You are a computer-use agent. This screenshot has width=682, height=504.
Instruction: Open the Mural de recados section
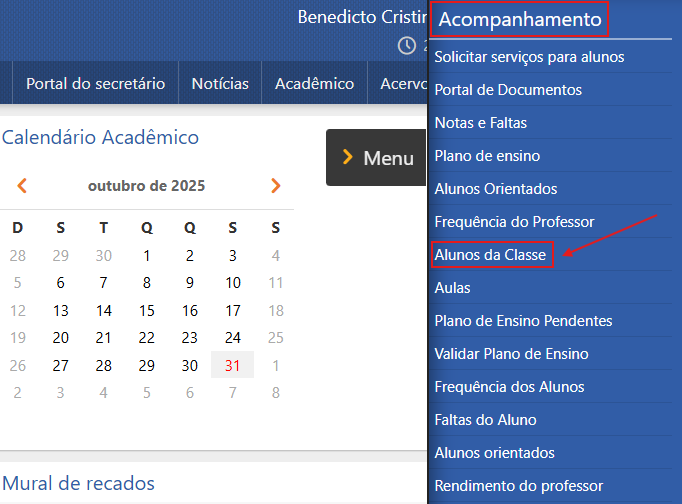coord(78,484)
